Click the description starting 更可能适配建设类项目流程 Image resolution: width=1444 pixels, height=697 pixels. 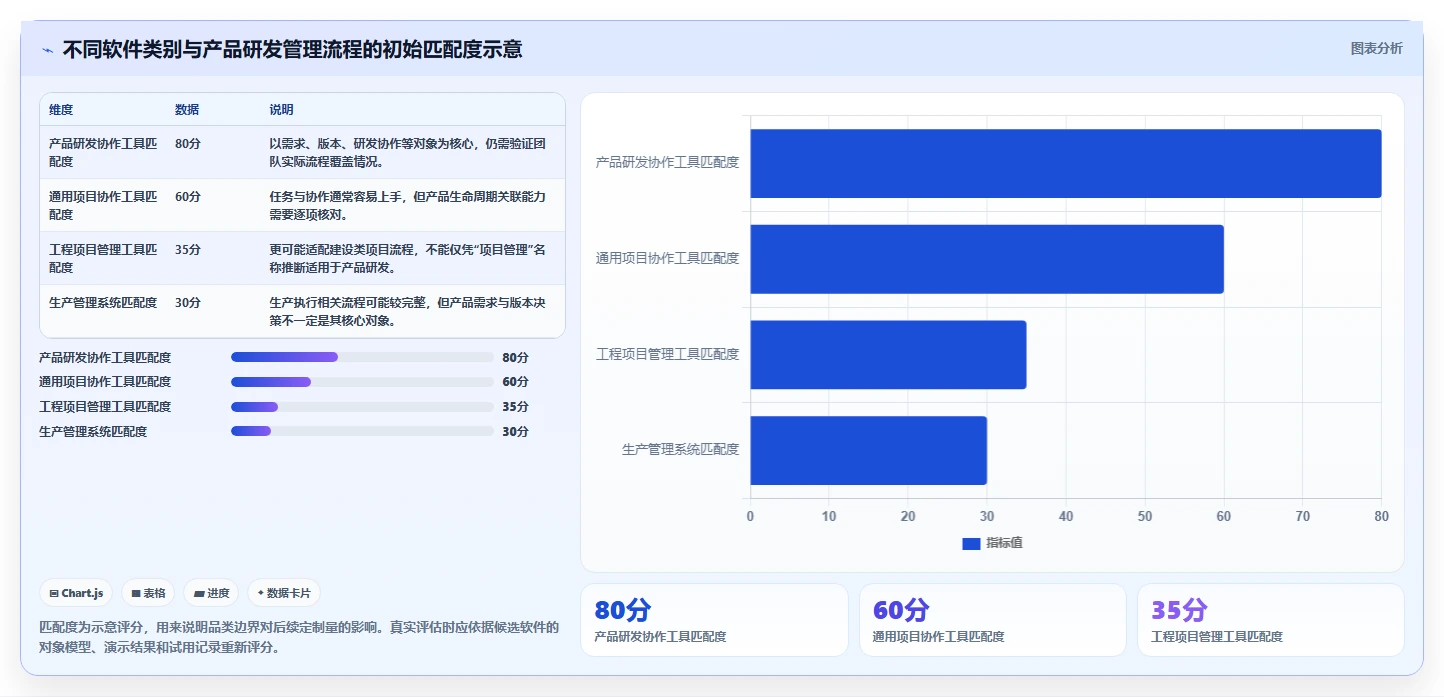click(408, 258)
